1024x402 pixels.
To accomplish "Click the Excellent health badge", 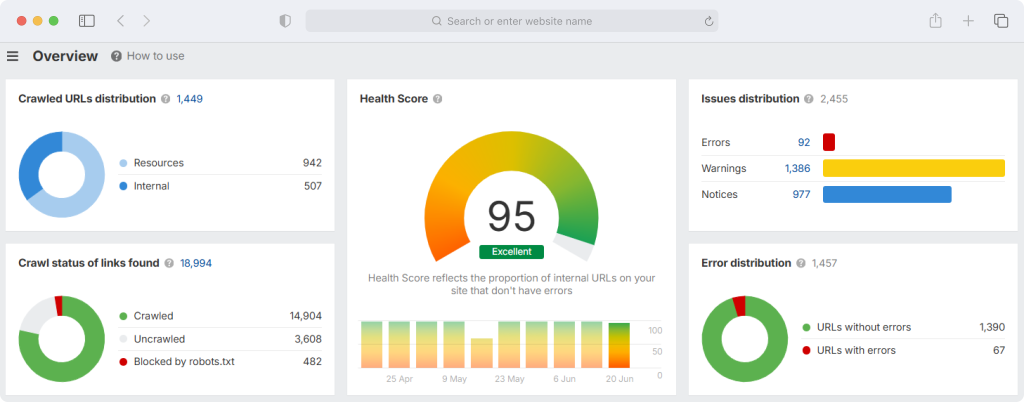I will pos(511,252).
